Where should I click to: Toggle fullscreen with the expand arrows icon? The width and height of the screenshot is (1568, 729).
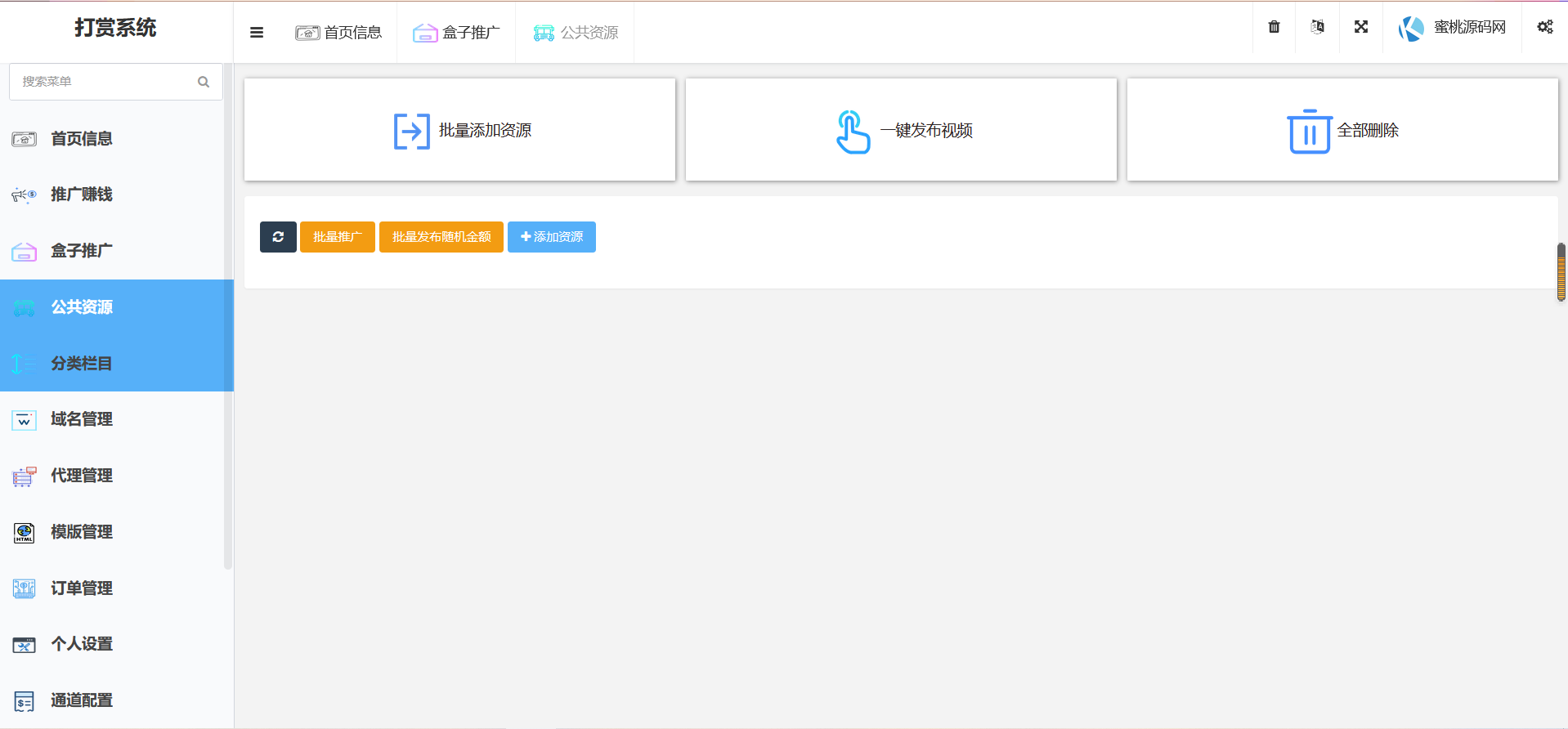(1360, 27)
